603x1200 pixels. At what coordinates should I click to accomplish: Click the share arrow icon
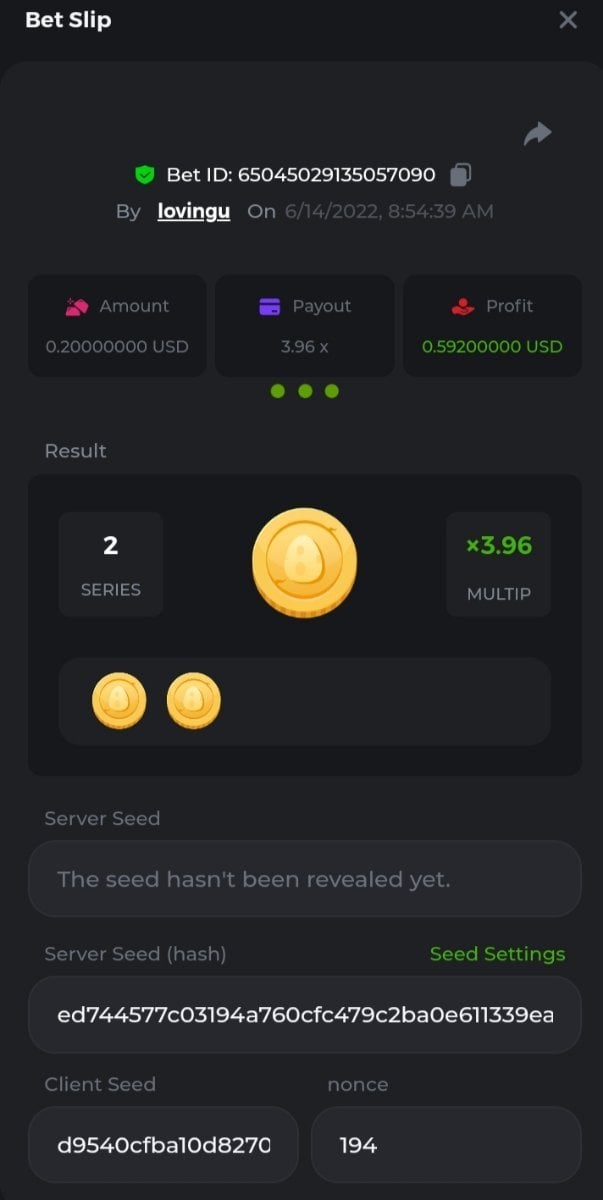point(537,134)
